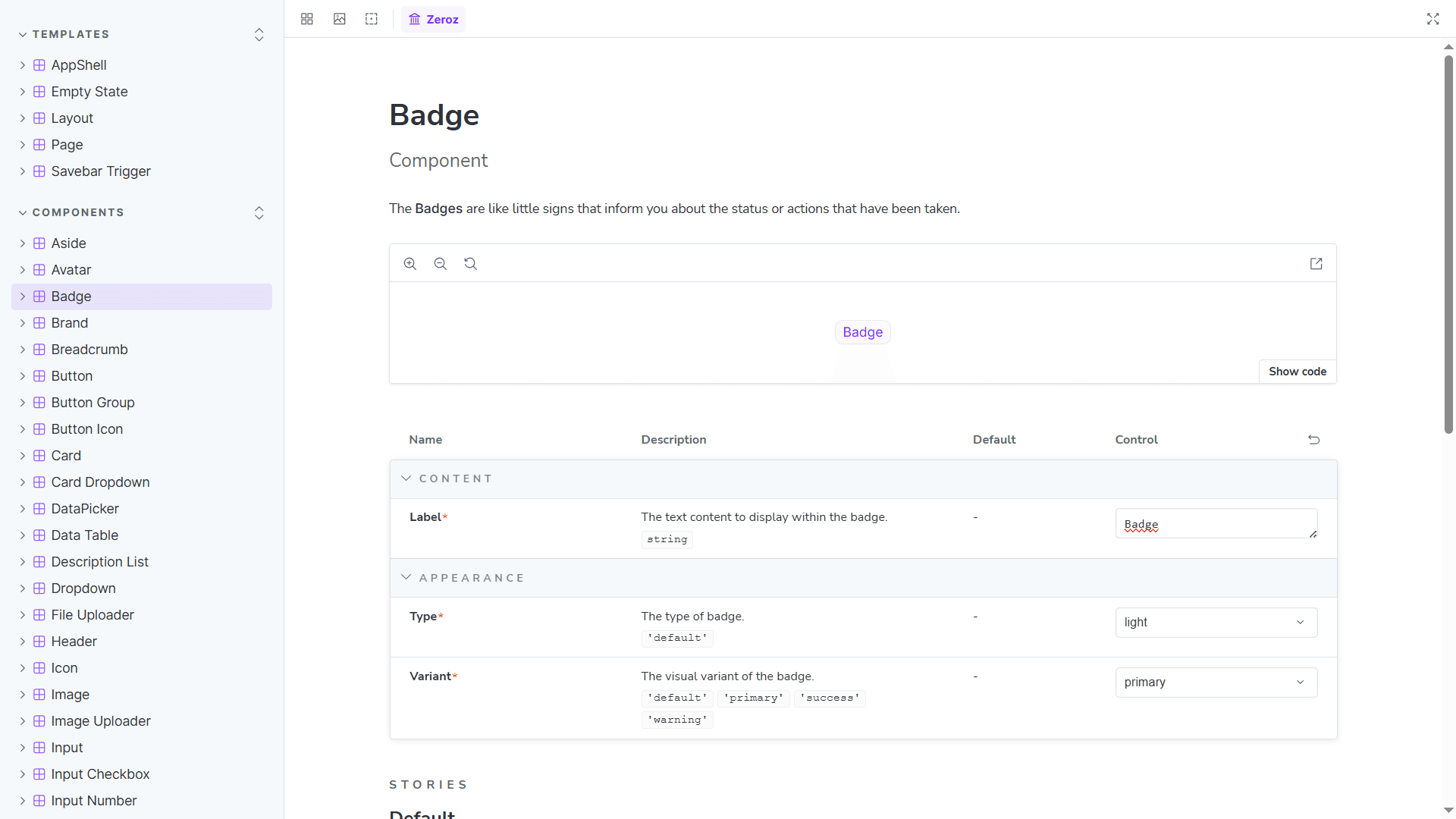
Task: Click the scroll-down arrow of scrollbar
Action: [x=1448, y=811]
